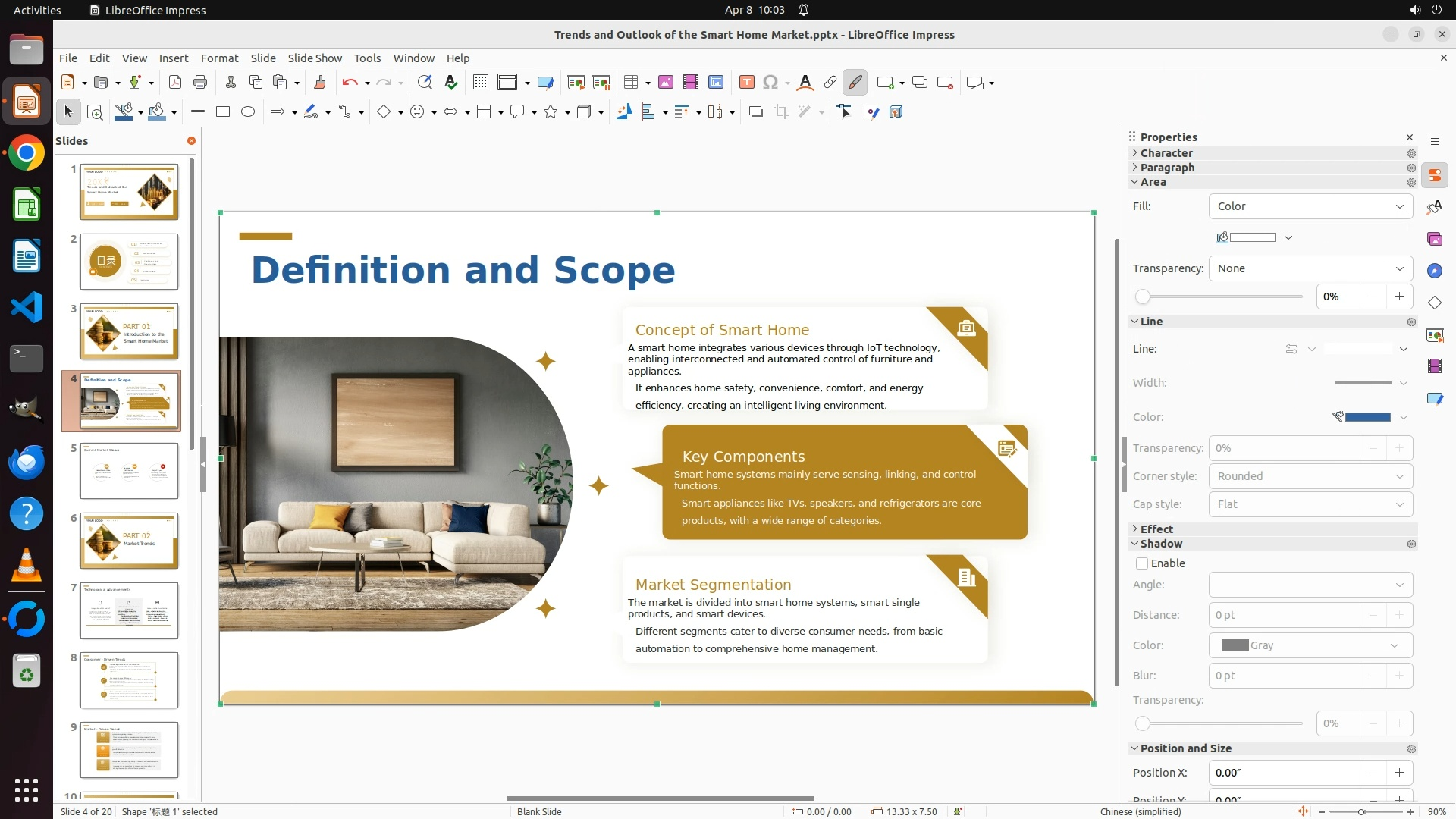The image size is (1456, 819).
Task: Open the Fill type dropdown
Action: 1310,206
